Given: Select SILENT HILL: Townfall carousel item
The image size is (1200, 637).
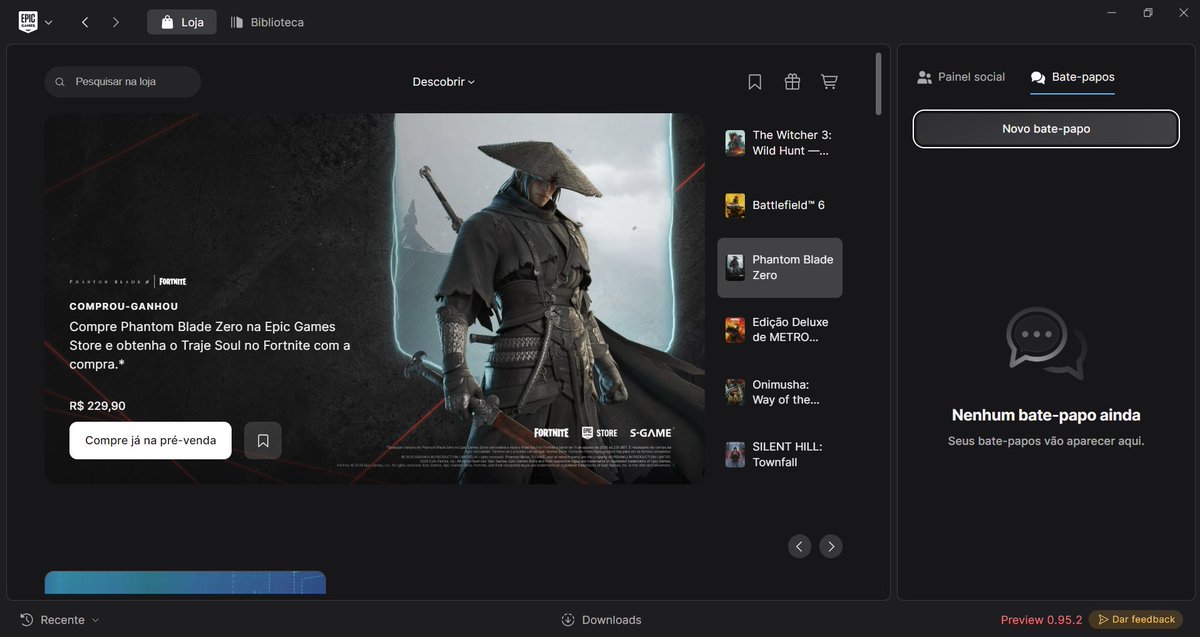Looking at the screenshot, I should (780, 454).
